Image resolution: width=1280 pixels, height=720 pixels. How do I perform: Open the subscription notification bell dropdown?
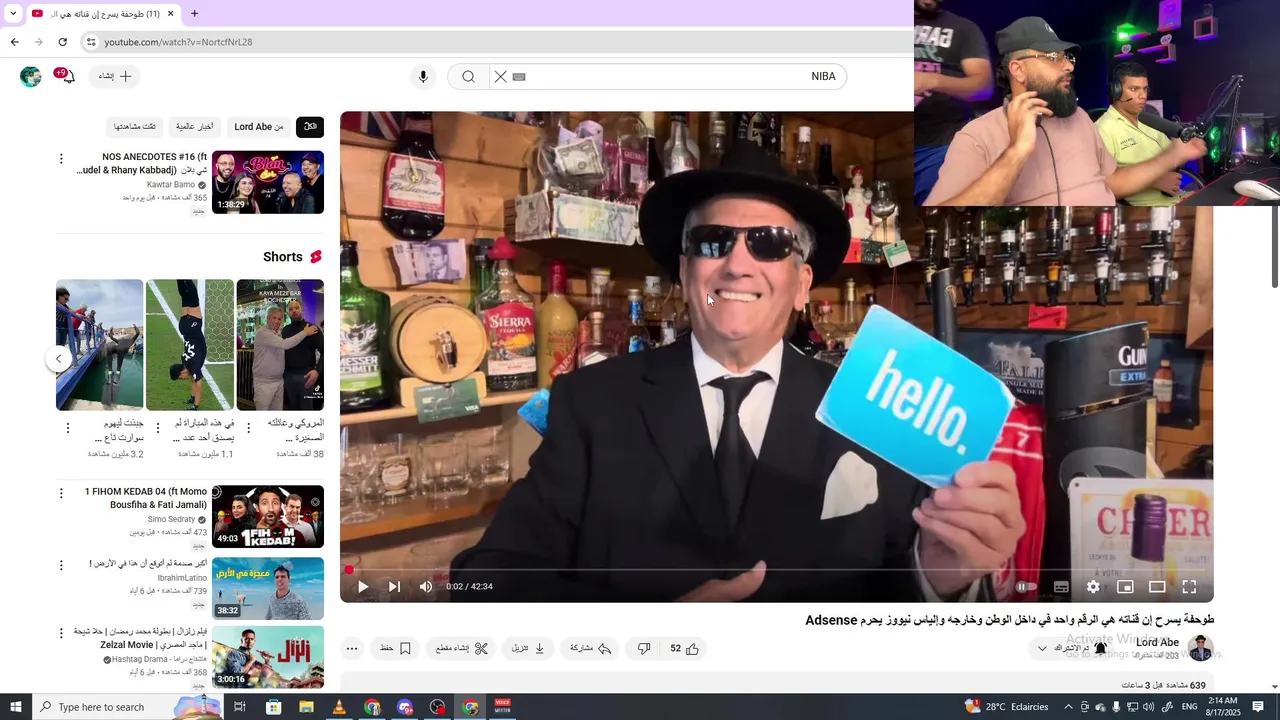click(x=1073, y=648)
